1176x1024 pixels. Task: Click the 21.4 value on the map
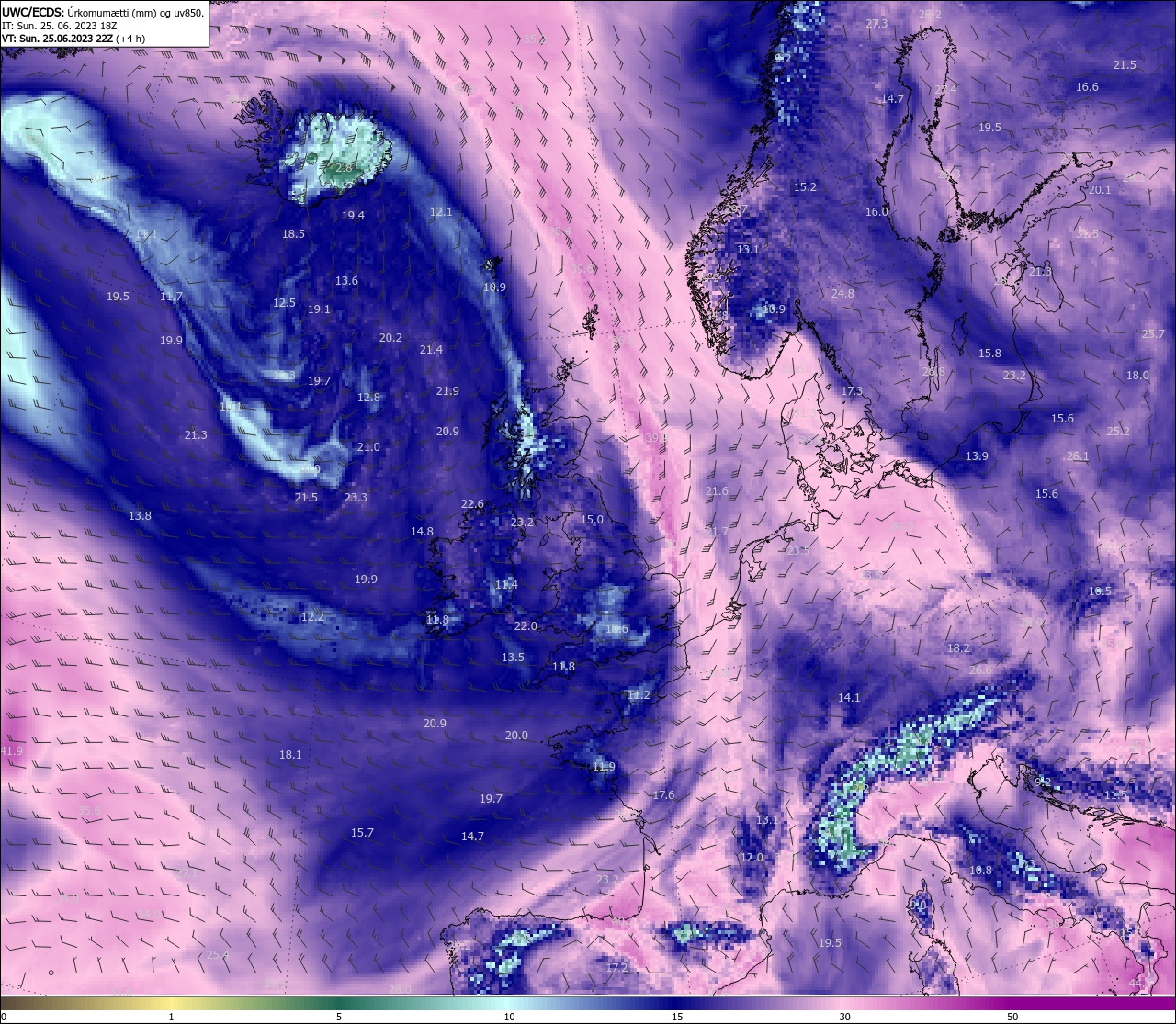[431, 349]
